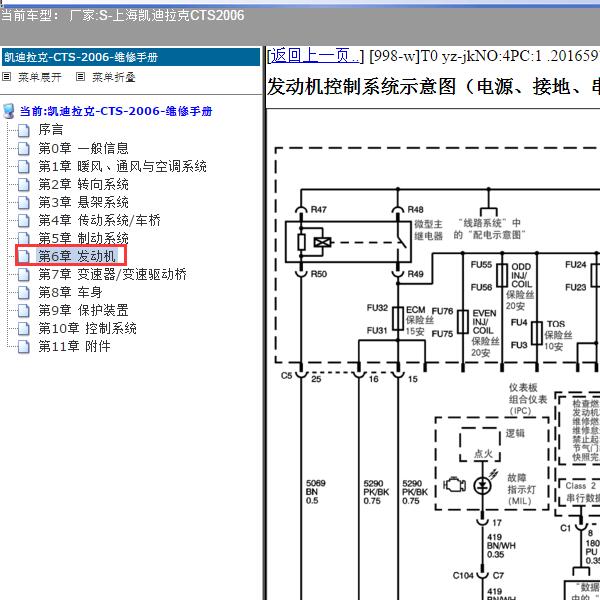Select 第8章 车身
The height and width of the screenshot is (600, 600).
pyautogui.click(x=70, y=292)
